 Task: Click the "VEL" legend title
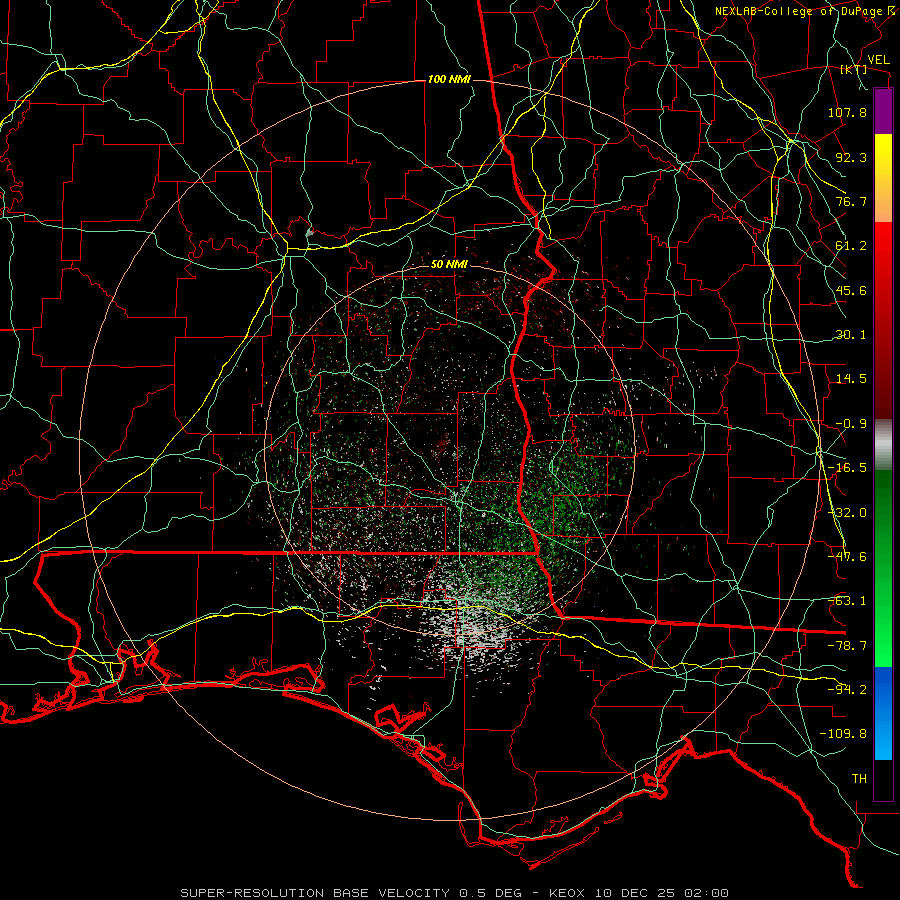[879, 60]
